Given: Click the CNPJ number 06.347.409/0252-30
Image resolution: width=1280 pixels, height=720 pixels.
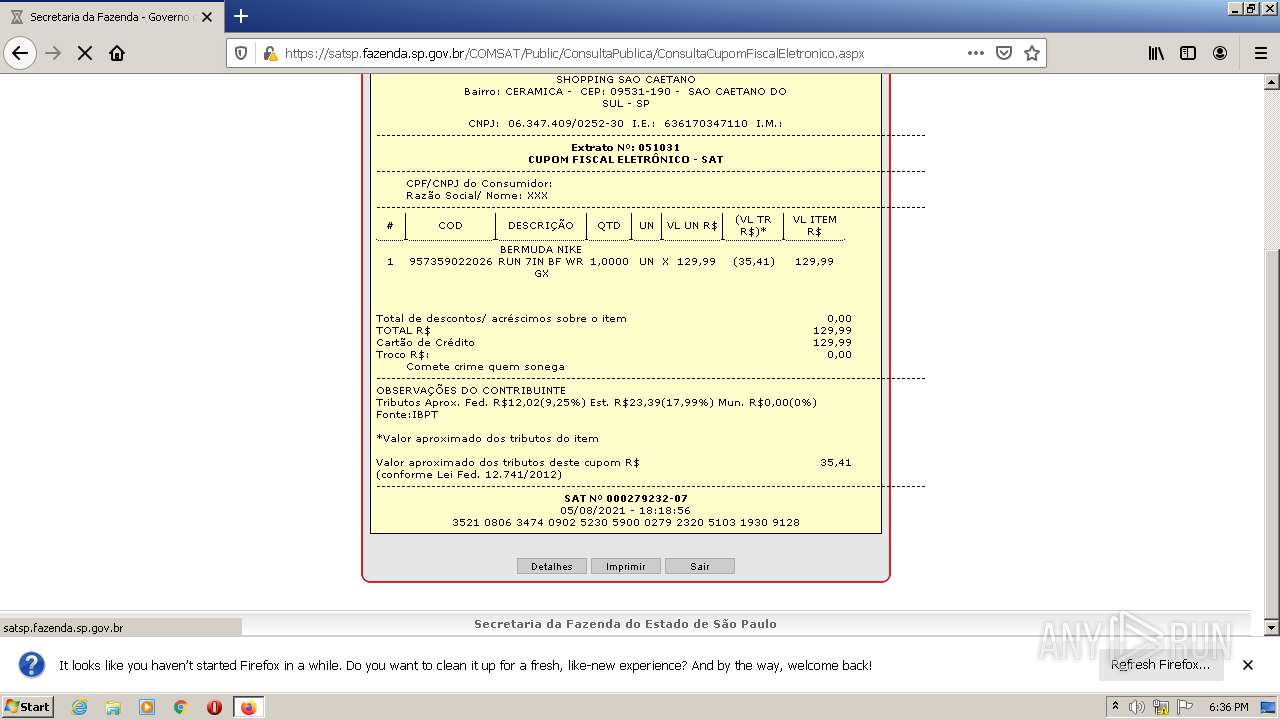Looking at the screenshot, I should coord(566,123).
